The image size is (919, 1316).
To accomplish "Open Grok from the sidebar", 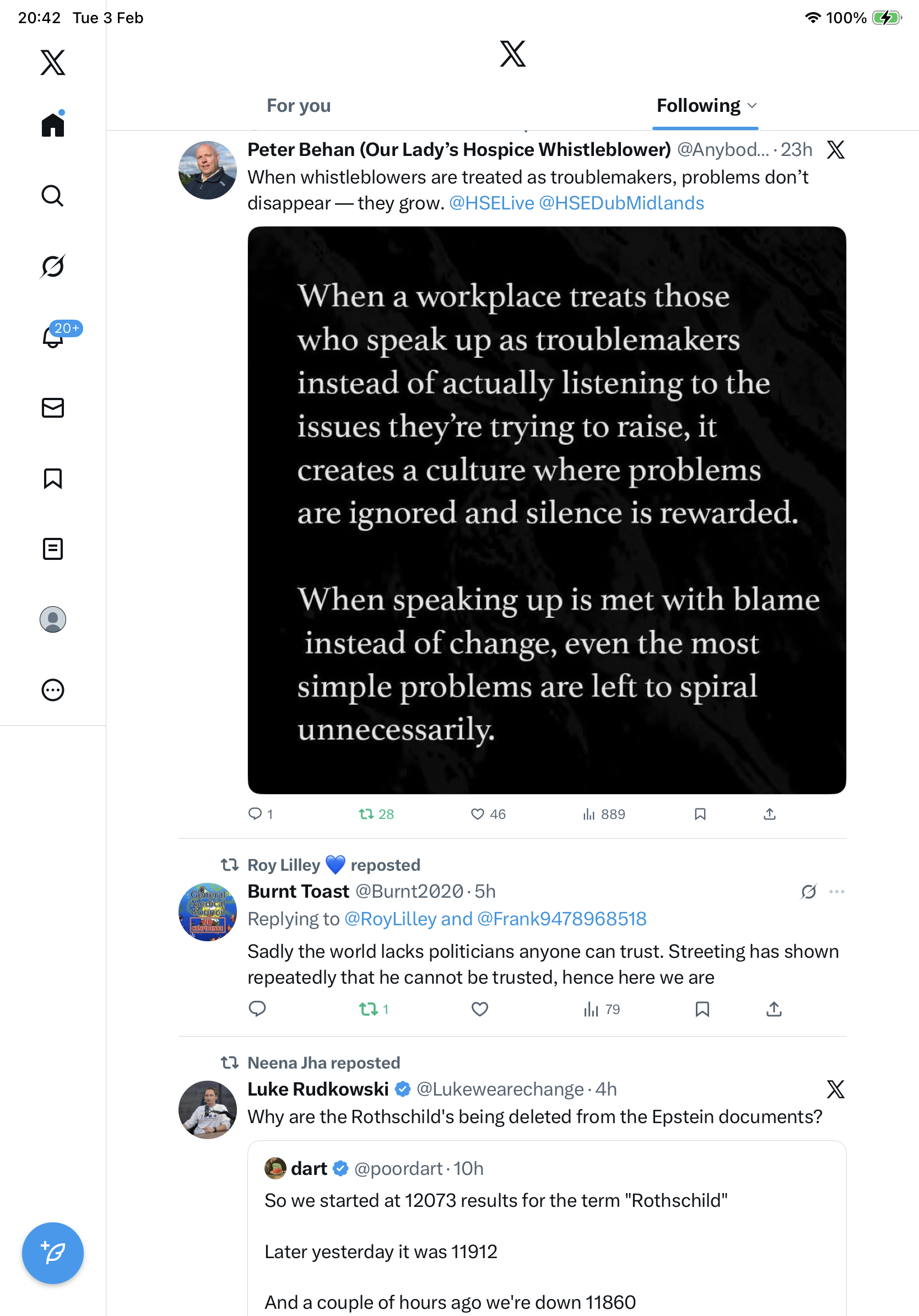I will (53, 266).
